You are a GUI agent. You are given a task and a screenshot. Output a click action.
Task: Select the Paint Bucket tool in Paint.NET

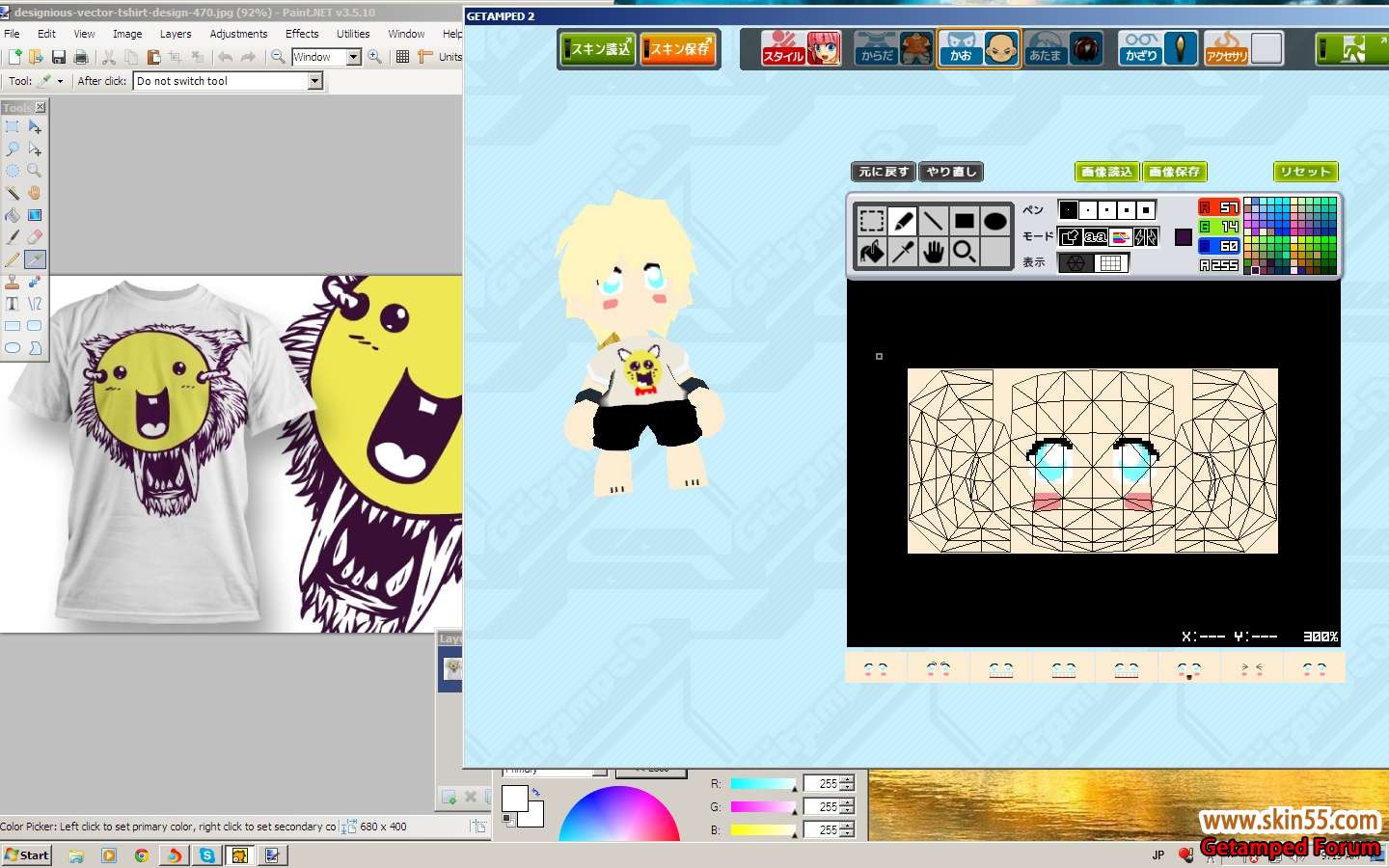pos(12,214)
